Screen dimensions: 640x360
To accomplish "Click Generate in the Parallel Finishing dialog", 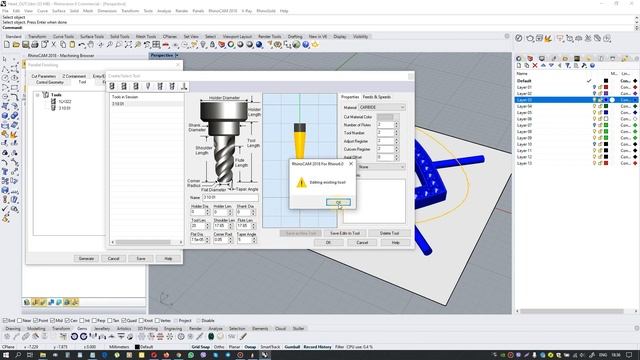I will pyautogui.click(x=86, y=258).
